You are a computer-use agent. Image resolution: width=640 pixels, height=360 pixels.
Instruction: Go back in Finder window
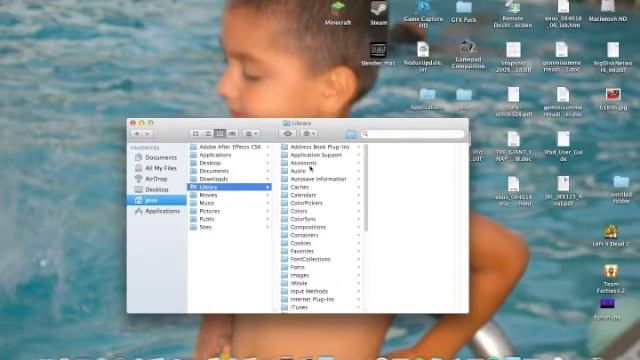pyautogui.click(x=136, y=134)
